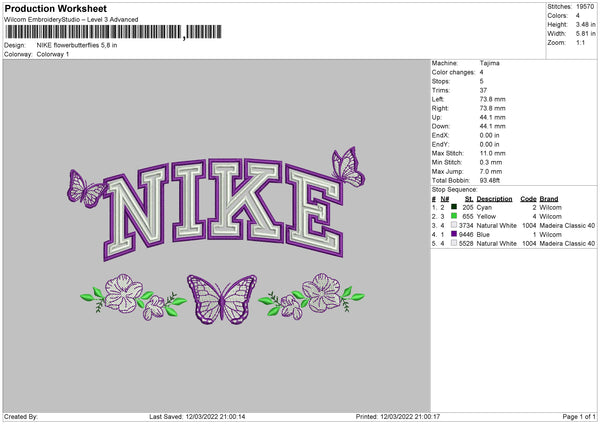Click the dark green Cyan thread swatch
This screenshot has width=600, height=424.
coord(454,207)
